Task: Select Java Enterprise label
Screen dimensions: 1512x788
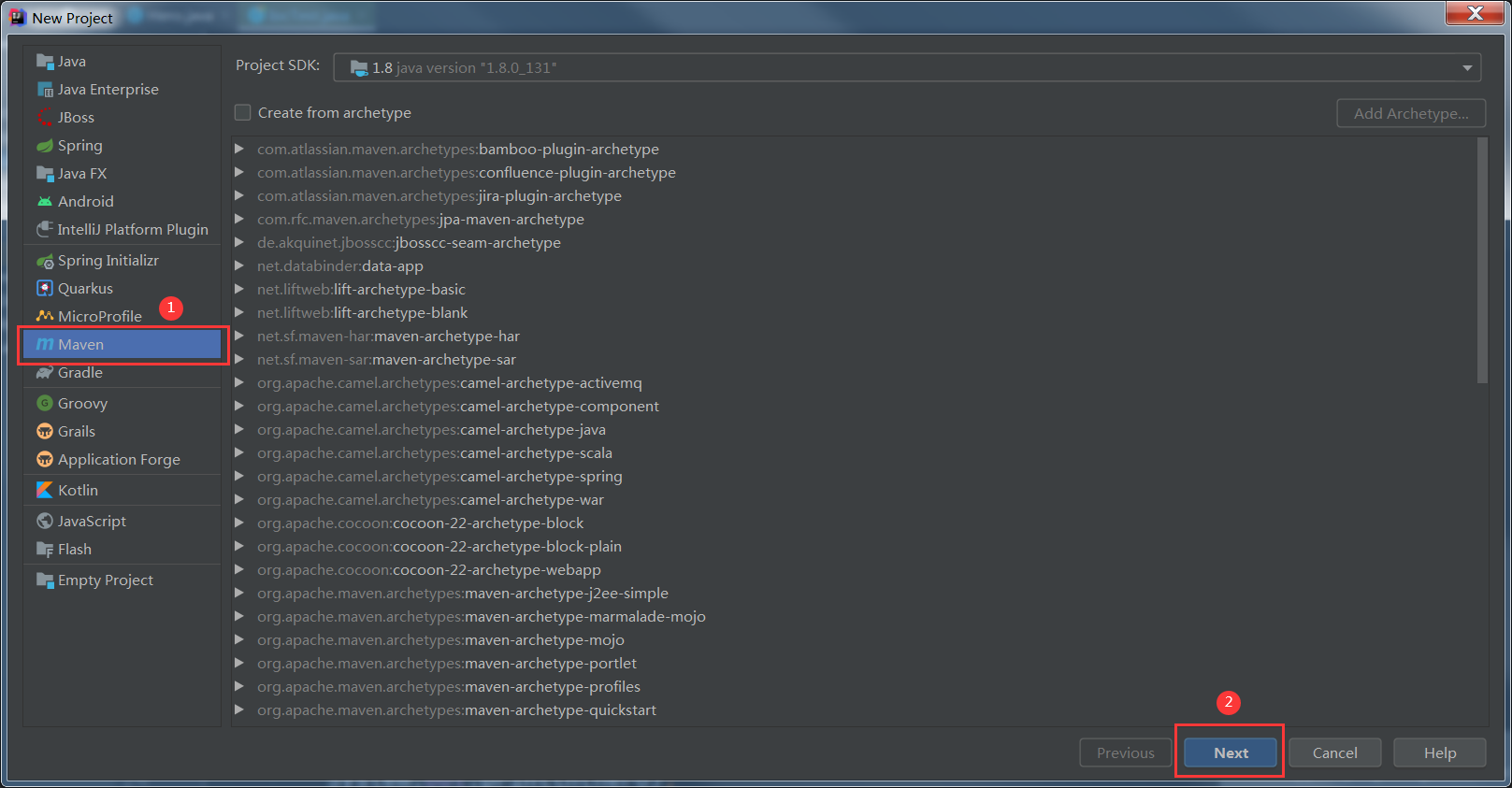Action: (108, 90)
